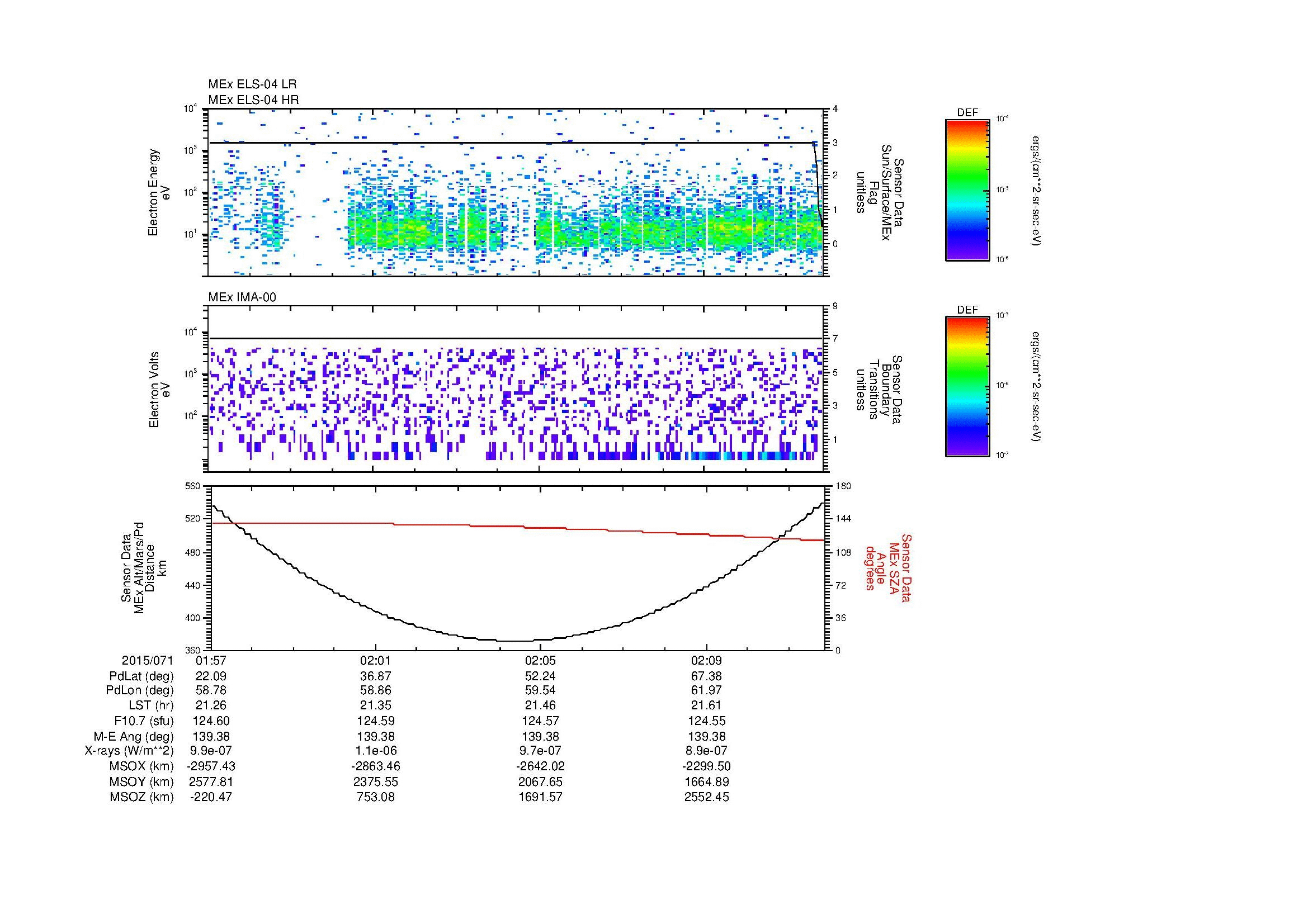Select LST value 21.46

[541, 705]
